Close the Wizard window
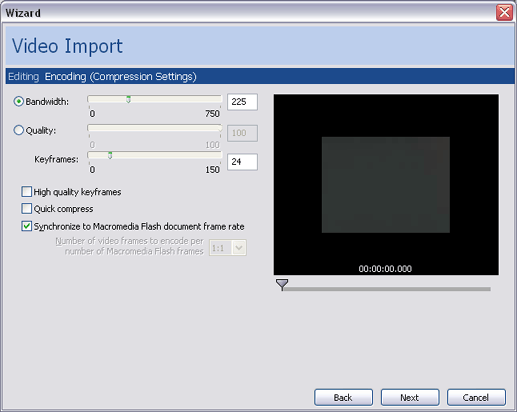Screen dimensions: 517x412 click(504, 13)
